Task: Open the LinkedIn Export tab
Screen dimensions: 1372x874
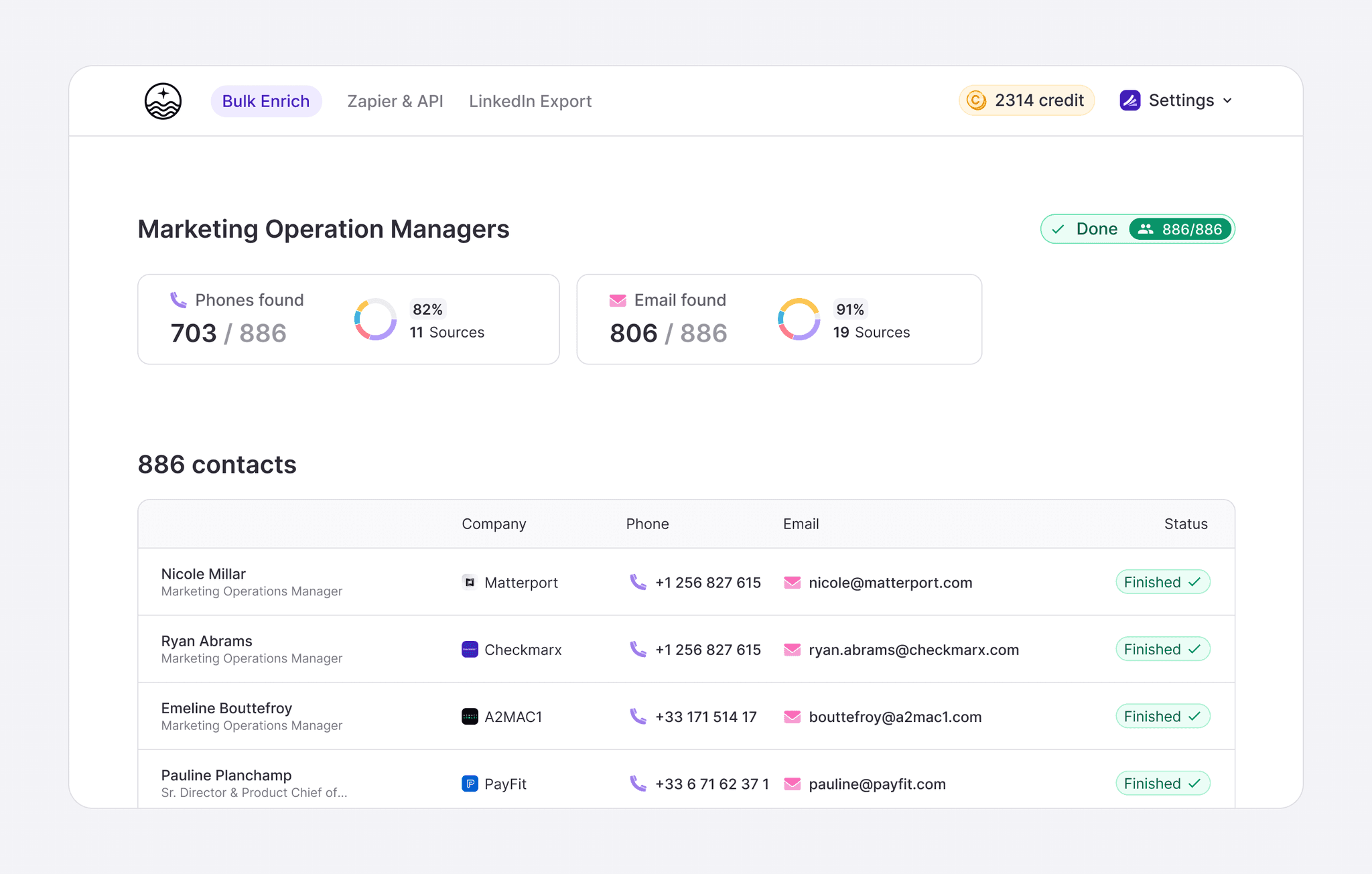Action: 530,101
